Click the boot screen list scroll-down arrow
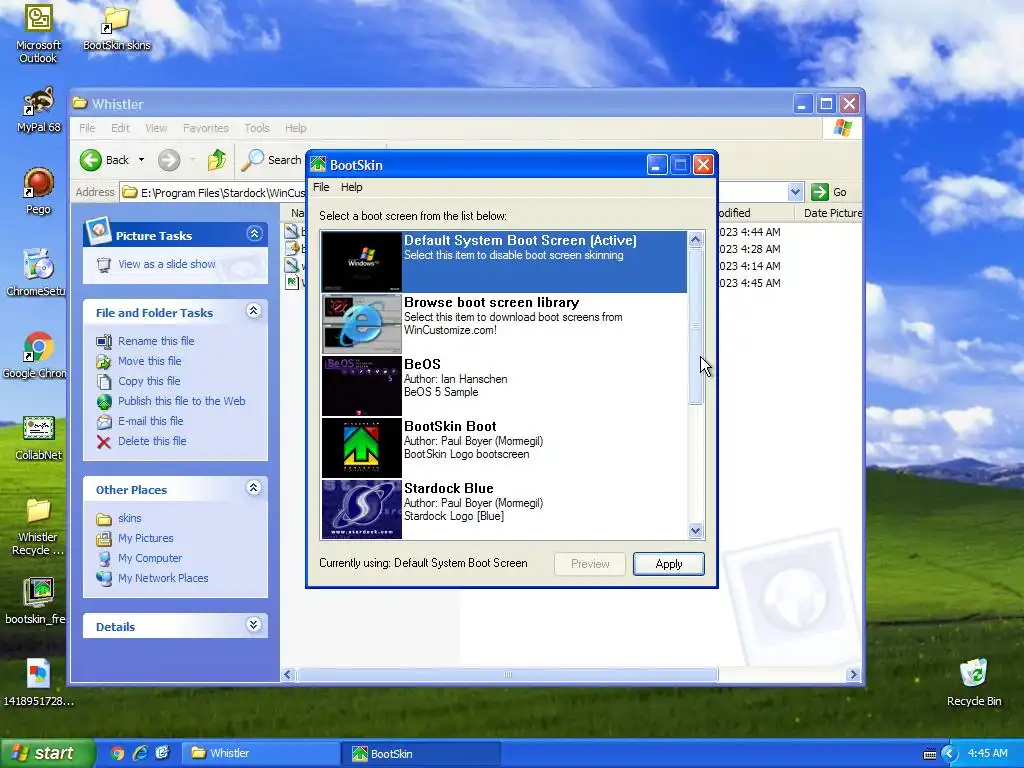Viewport: 1024px width, 768px height. pyautogui.click(x=696, y=531)
